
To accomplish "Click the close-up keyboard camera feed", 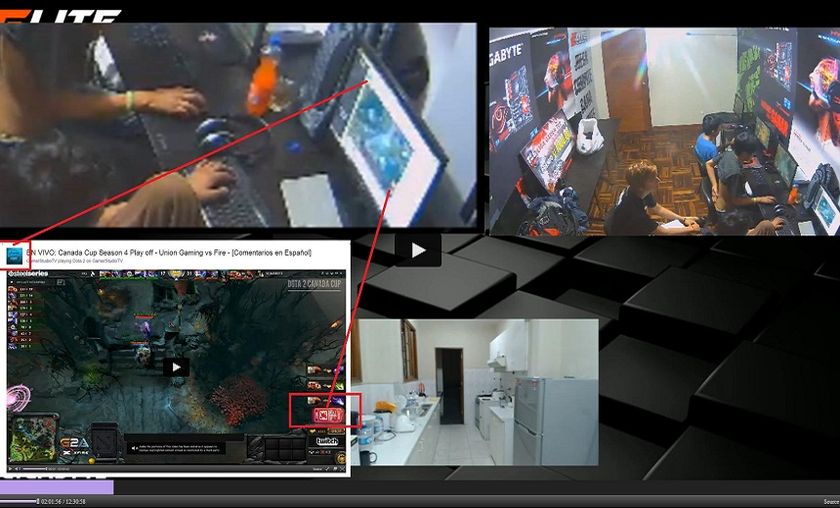I will 238,125.
